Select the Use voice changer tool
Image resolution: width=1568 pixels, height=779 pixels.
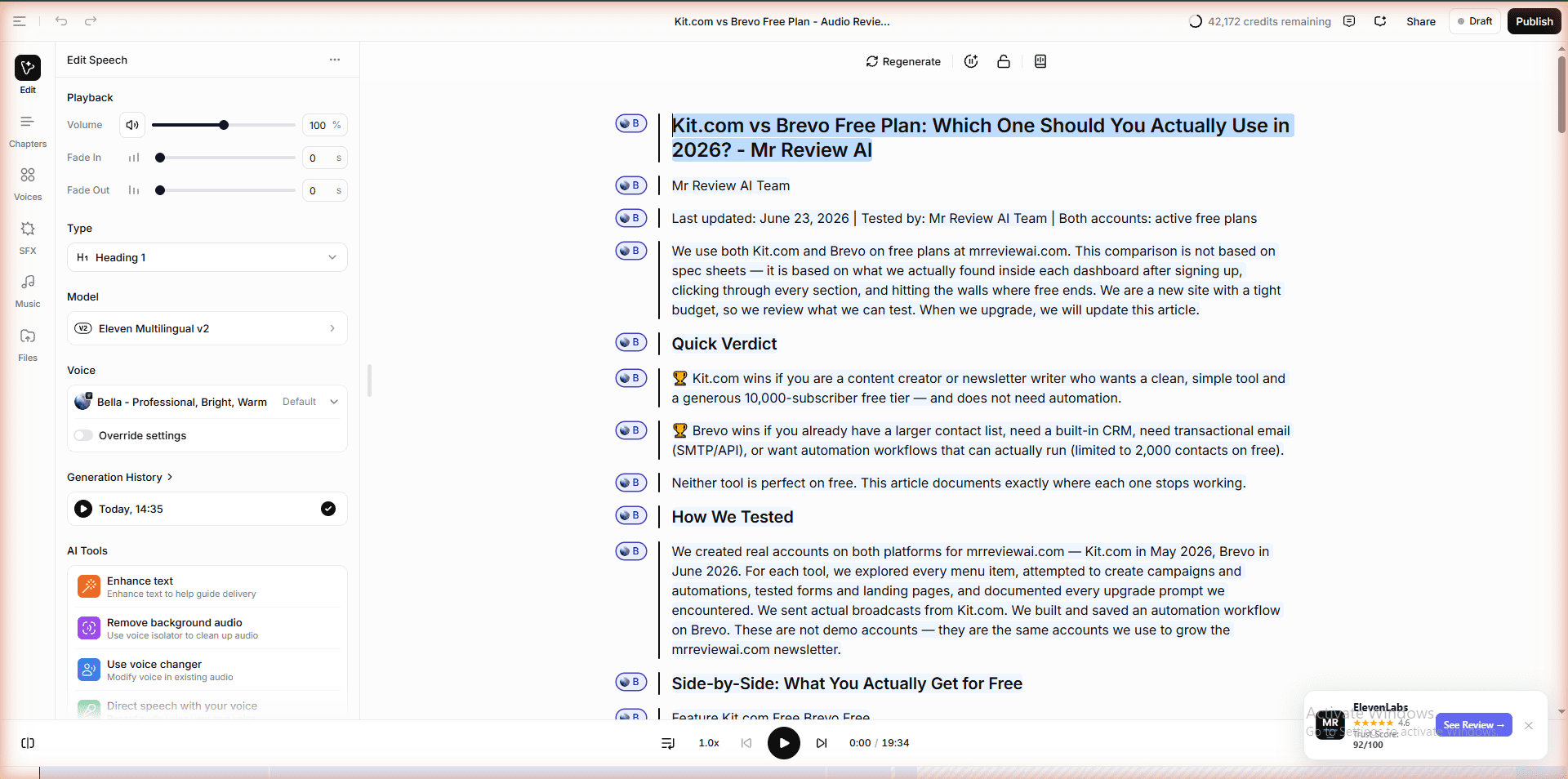[x=207, y=670]
